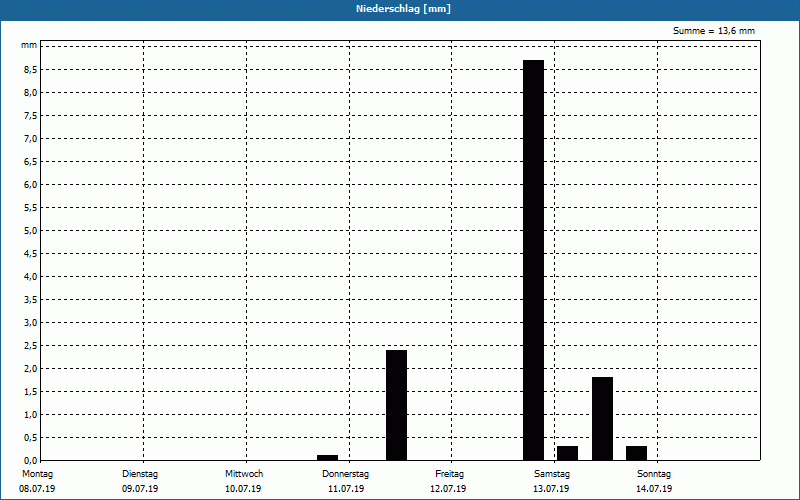This screenshot has width=800, height=500.
Task: Select the Summe = 13,6 mm text
Action: pos(714,31)
